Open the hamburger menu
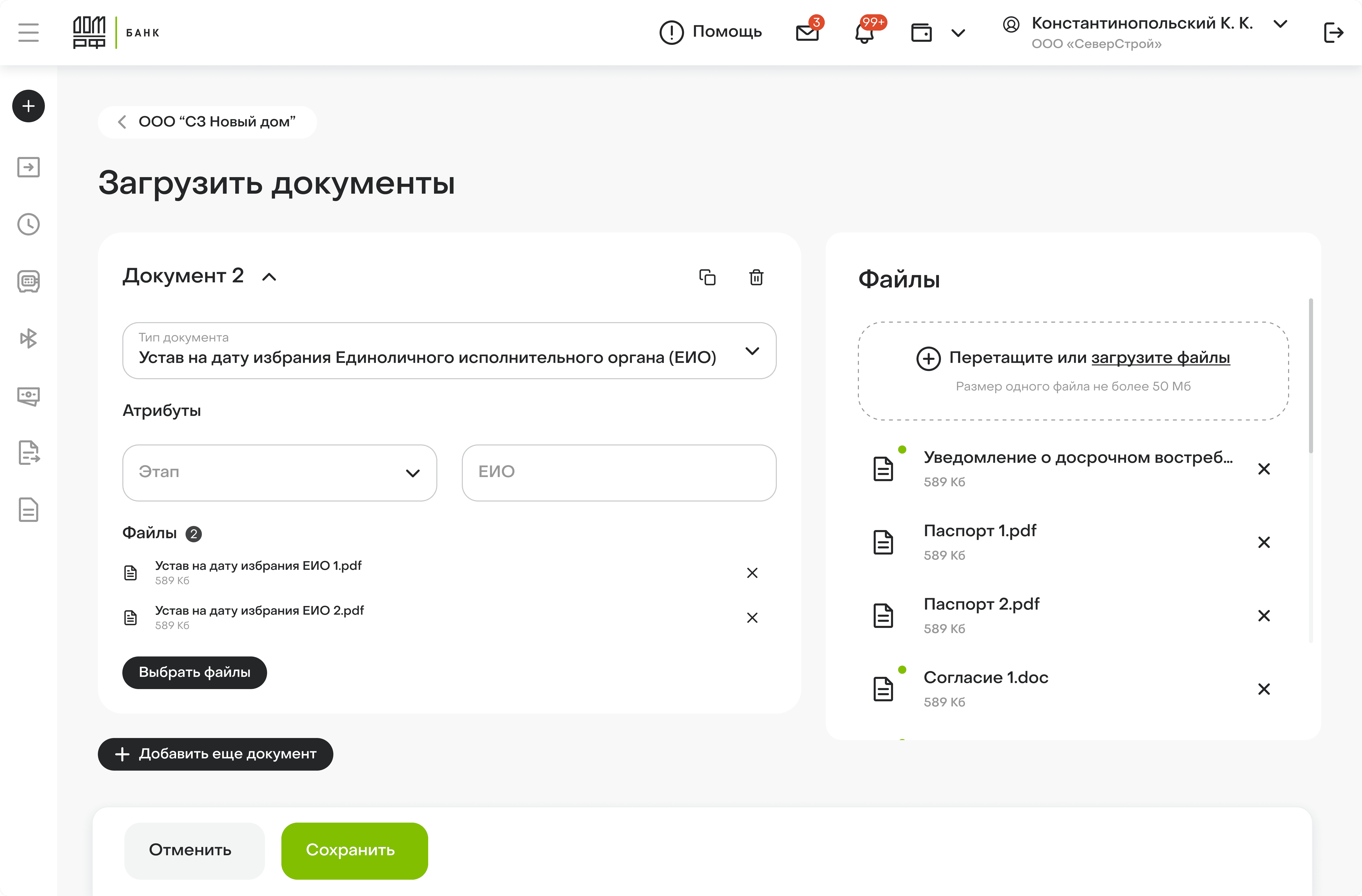The image size is (1362, 896). [29, 33]
